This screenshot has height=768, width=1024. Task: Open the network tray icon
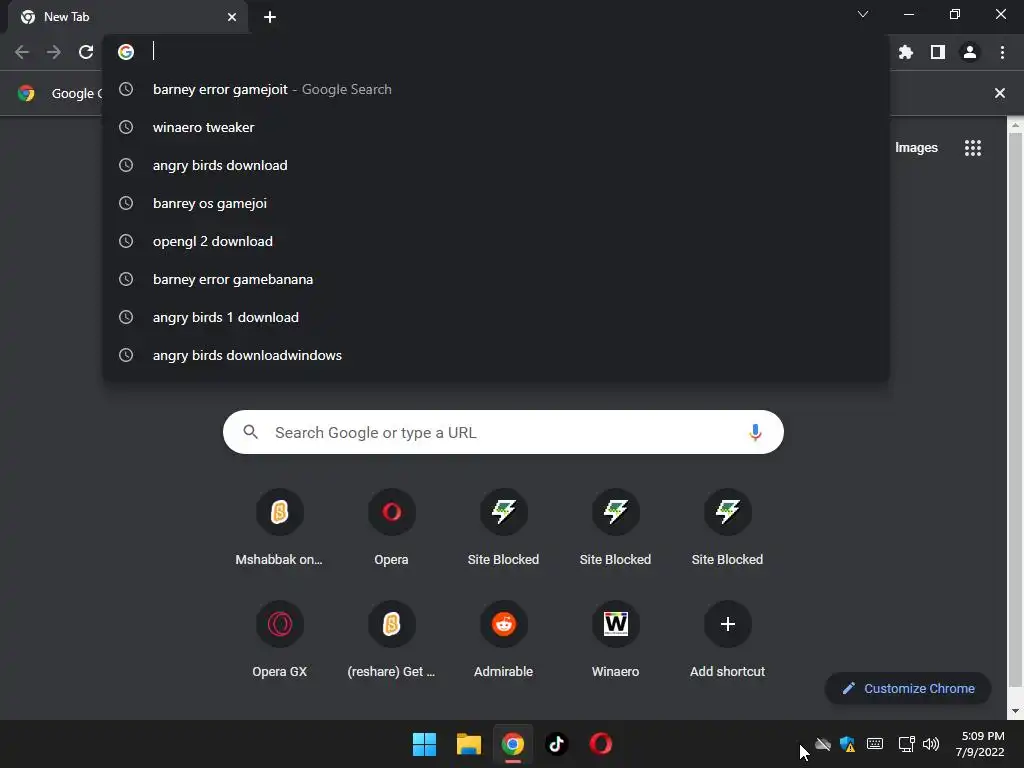pos(906,744)
